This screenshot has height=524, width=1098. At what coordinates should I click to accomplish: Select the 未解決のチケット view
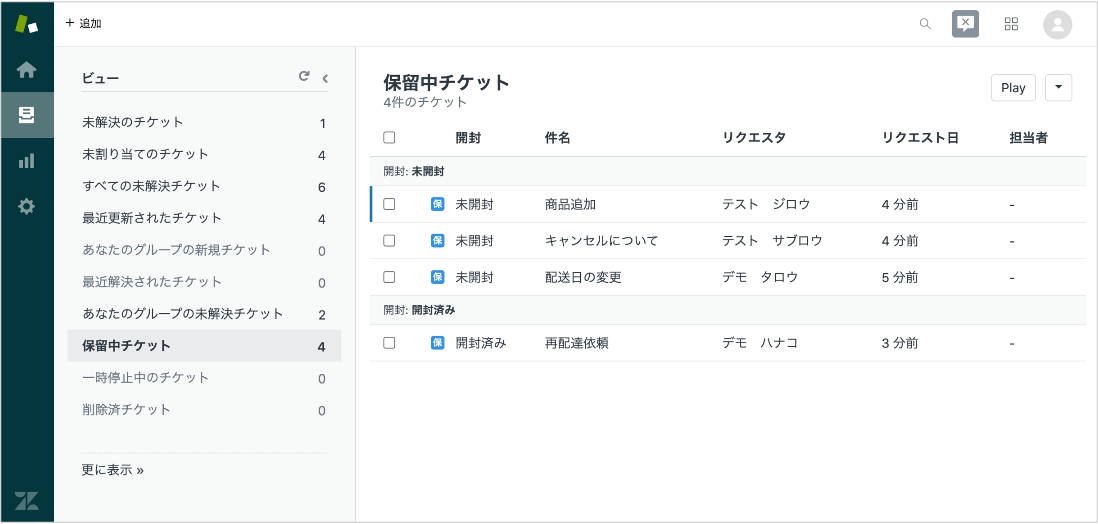click(x=133, y=122)
